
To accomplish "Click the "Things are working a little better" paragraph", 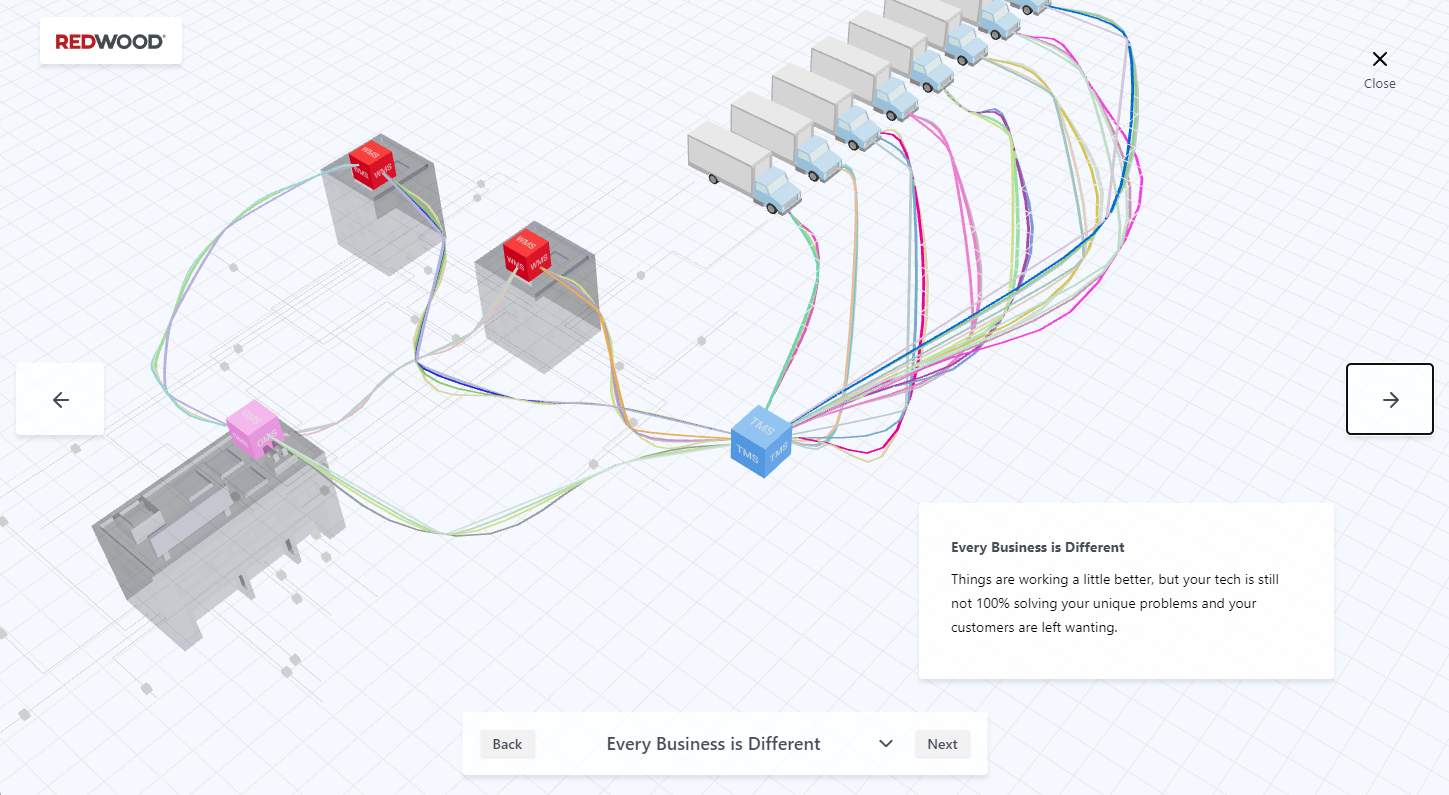I will 1115,603.
